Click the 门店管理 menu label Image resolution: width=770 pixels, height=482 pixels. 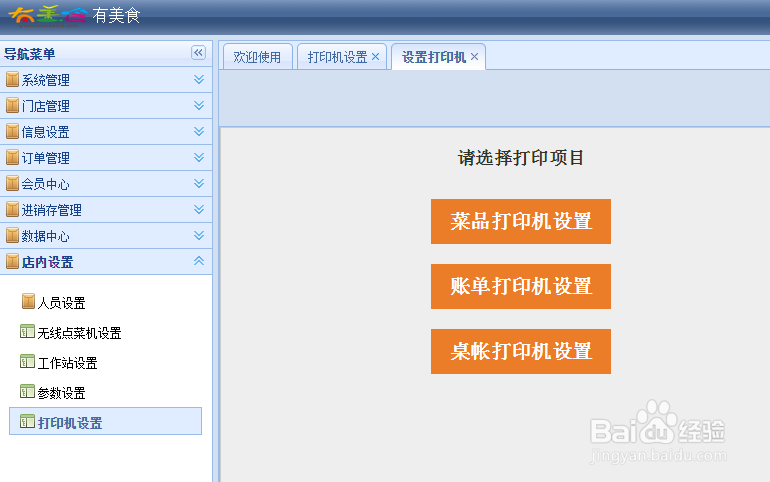45,106
